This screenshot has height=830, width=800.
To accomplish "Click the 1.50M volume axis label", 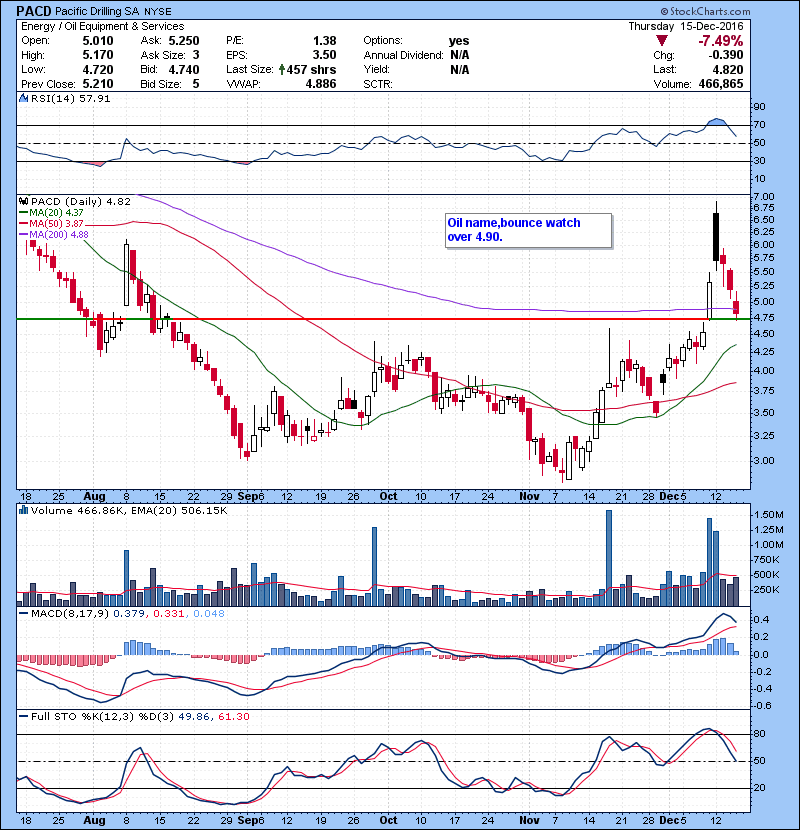I will click(x=769, y=515).
